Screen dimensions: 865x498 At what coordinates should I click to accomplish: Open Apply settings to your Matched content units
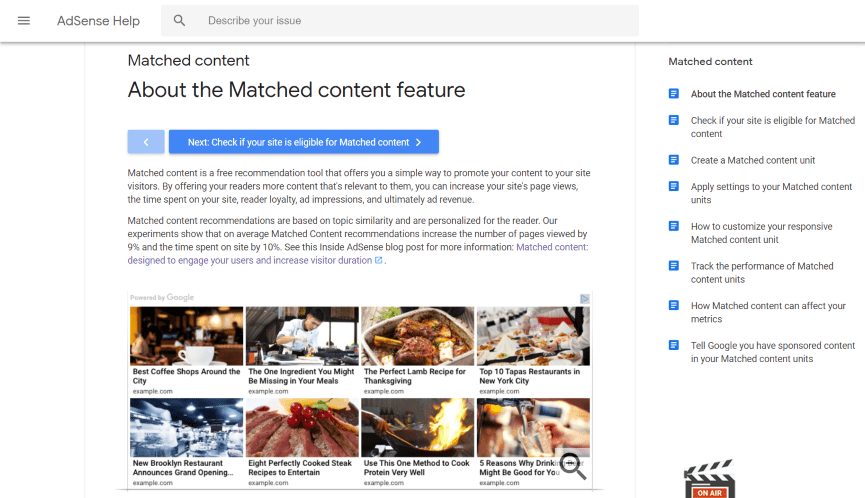point(771,193)
